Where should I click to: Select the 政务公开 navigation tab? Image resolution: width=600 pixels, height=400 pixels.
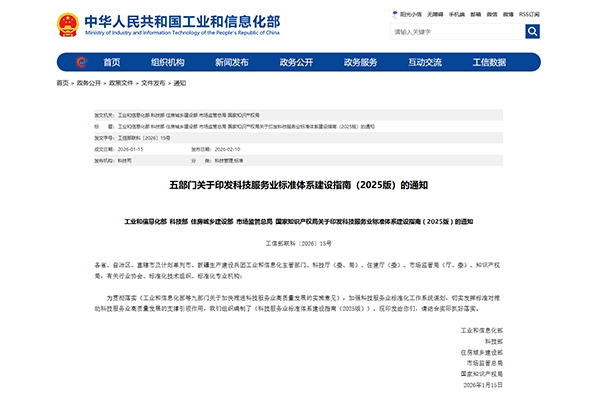pyautogui.click(x=296, y=62)
